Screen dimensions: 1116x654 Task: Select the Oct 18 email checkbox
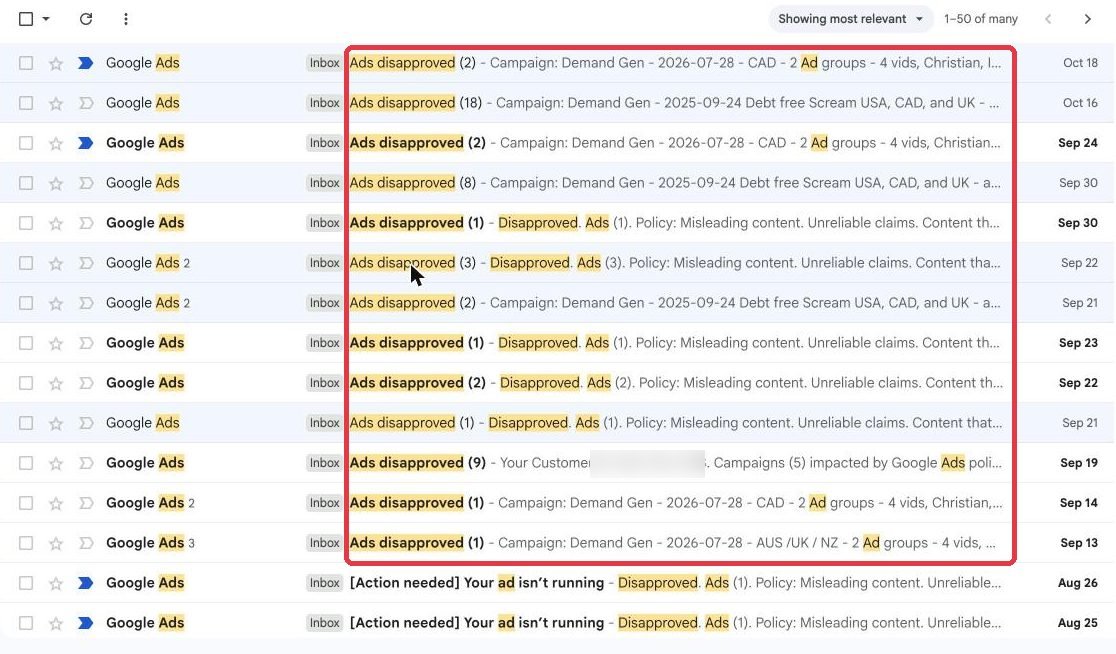26,63
